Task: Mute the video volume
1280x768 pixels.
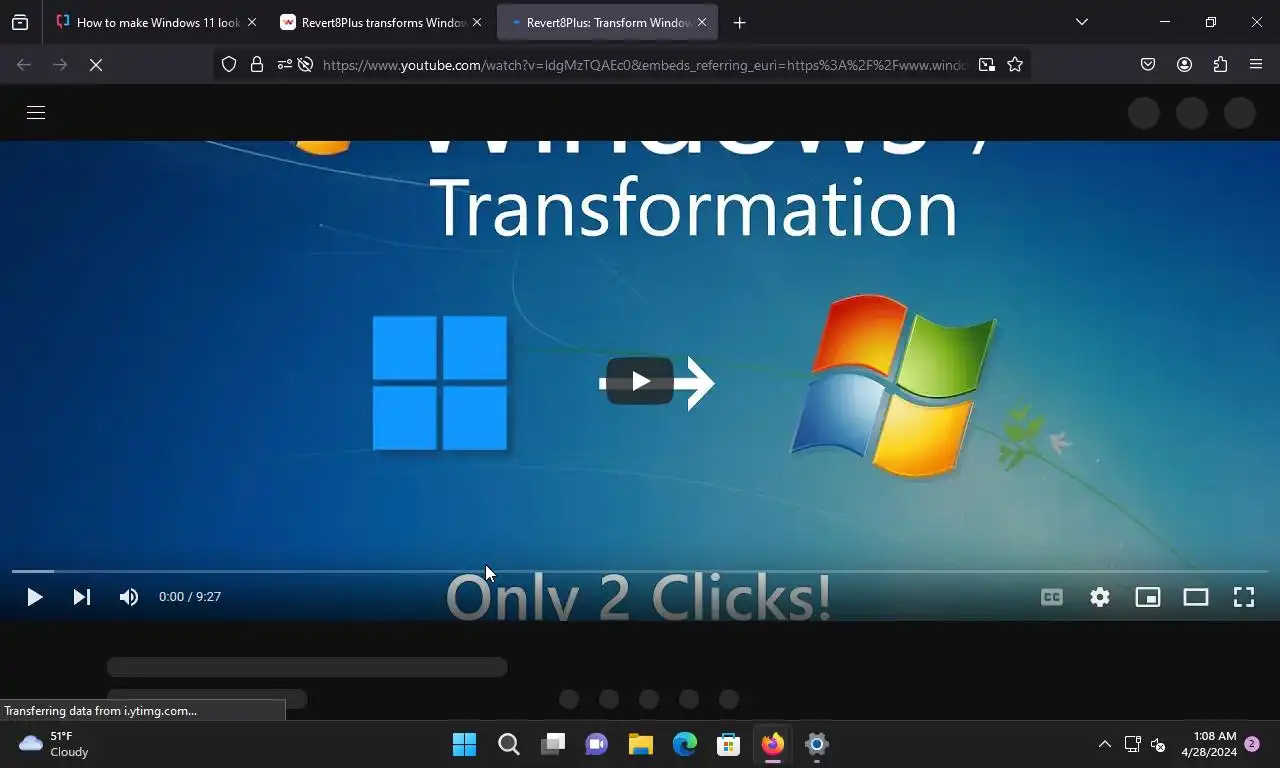Action: [129, 597]
